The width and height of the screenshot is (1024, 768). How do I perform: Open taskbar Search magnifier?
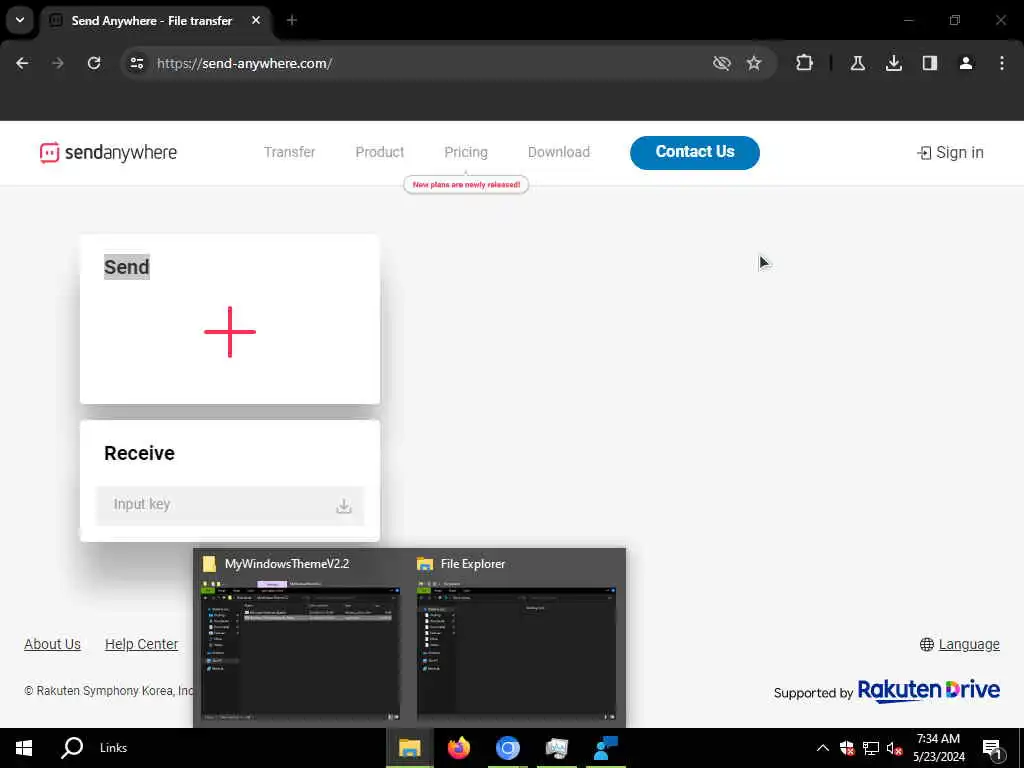[72, 748]
